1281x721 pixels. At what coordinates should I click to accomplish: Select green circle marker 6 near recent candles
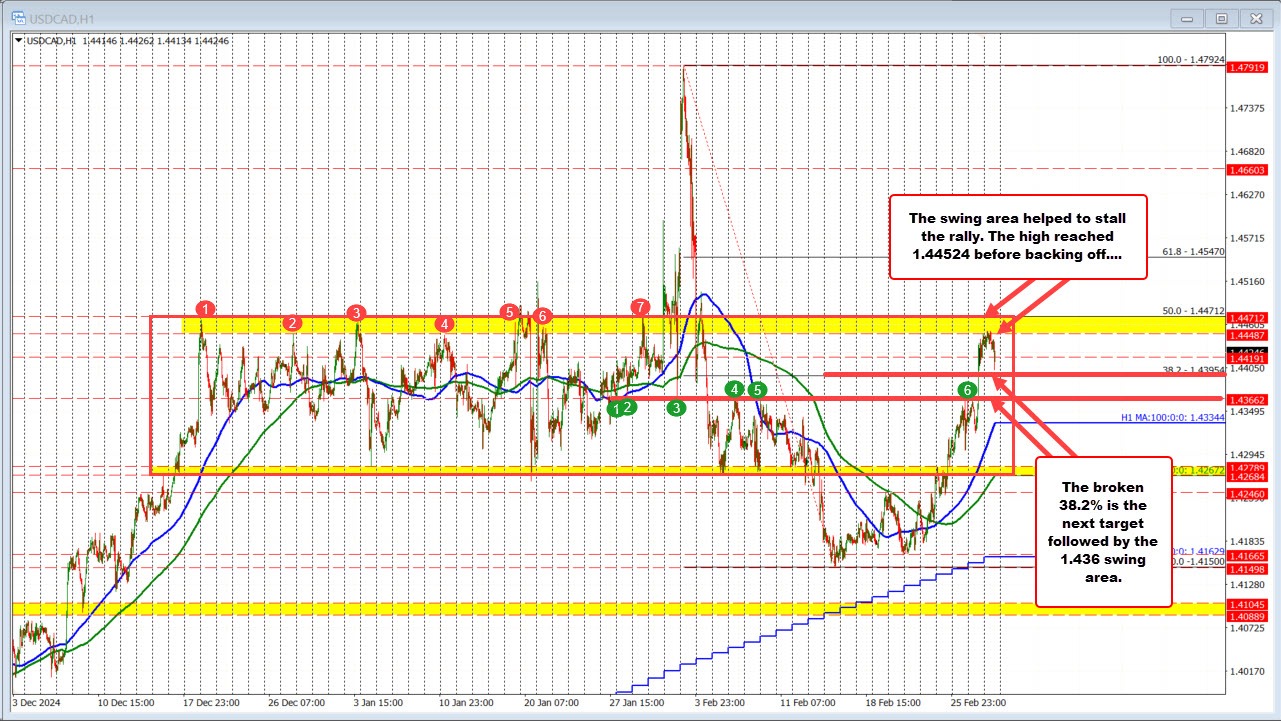point(966,390)
